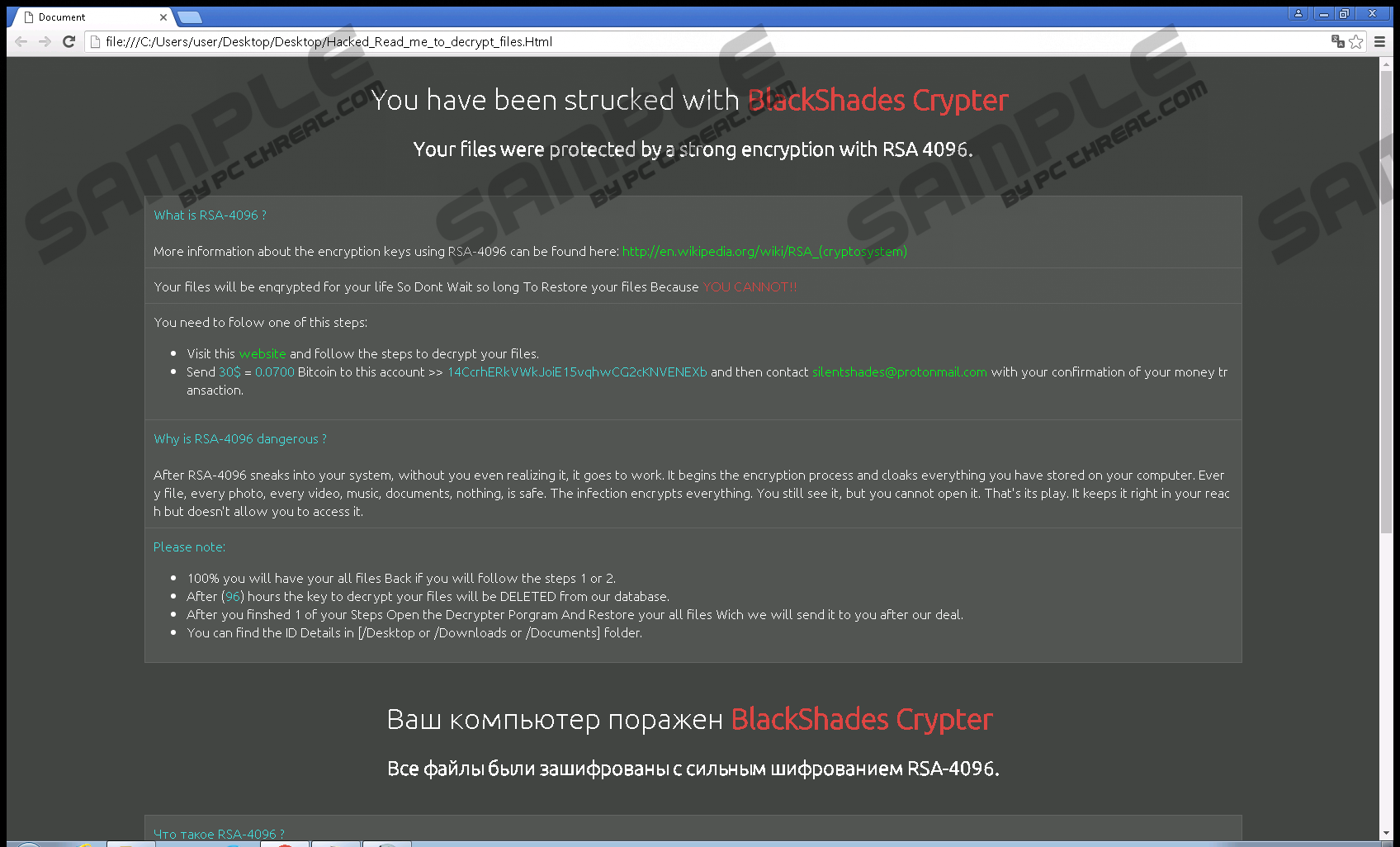Click the user profile icon in title bar
The width and height of the screenshot is (1400, 847).
point(1298,13)
